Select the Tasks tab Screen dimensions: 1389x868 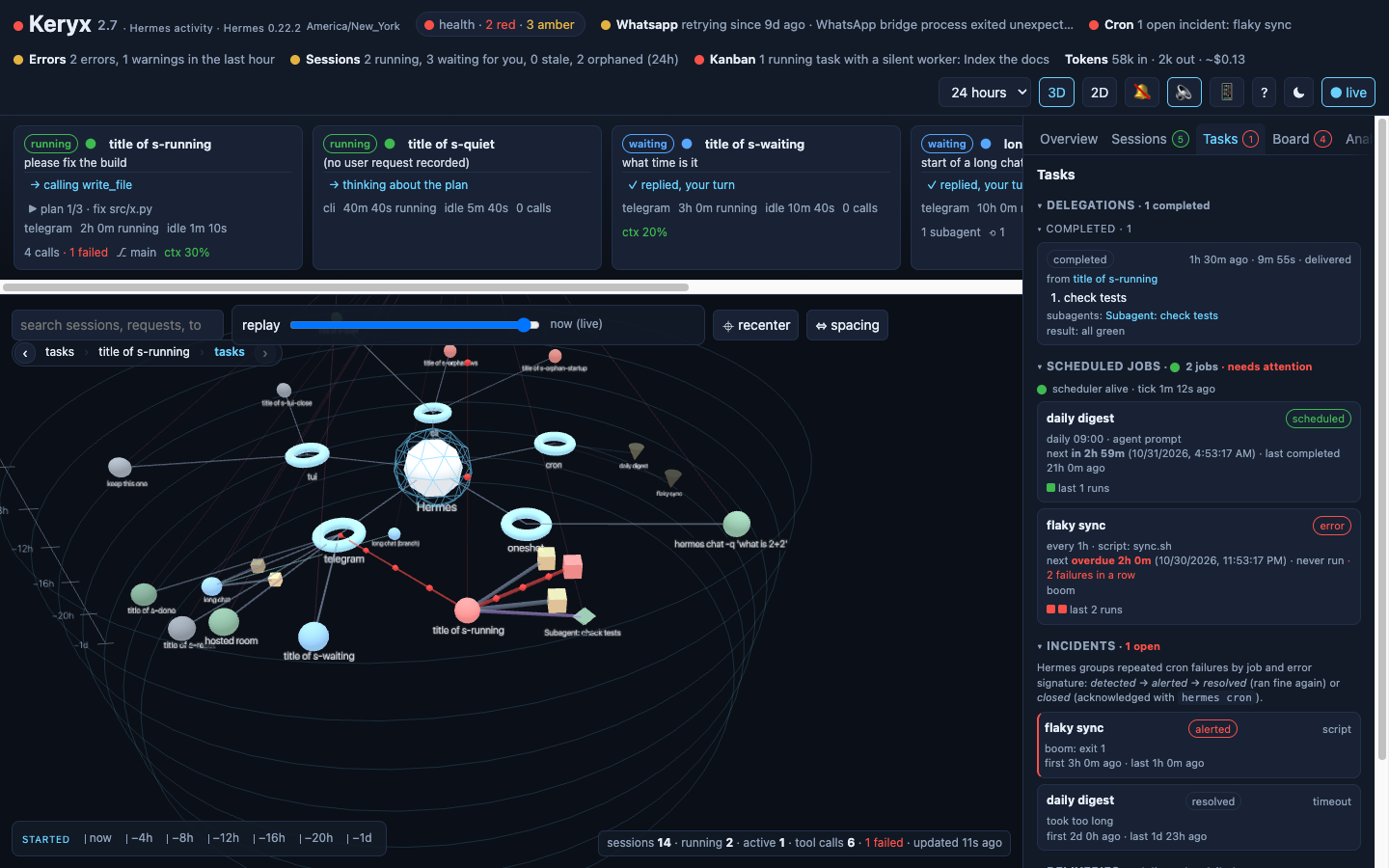tap(1230, 139)
